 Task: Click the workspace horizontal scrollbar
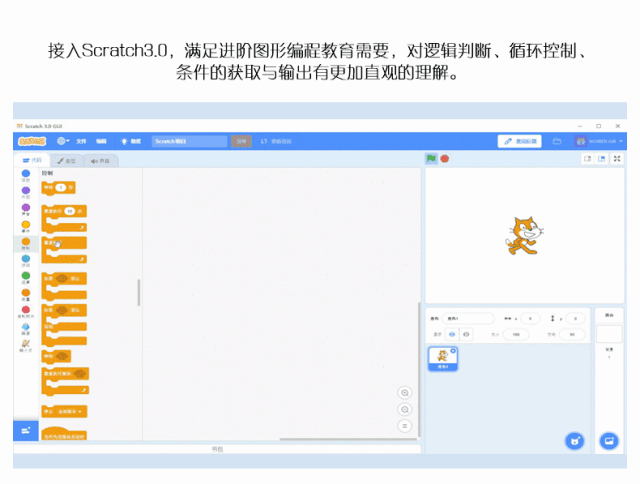pyautogui.click(x=348, y=439)
